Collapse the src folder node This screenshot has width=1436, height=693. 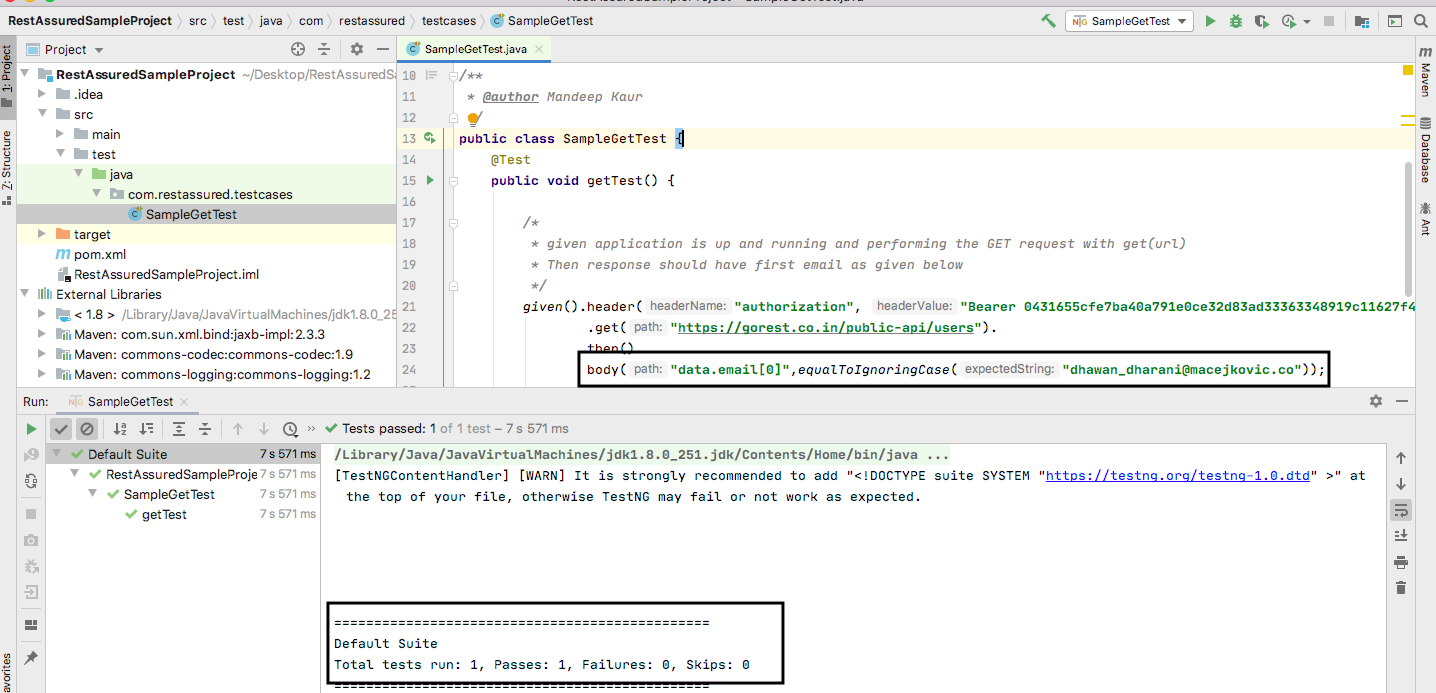click(x=42, y=114)
